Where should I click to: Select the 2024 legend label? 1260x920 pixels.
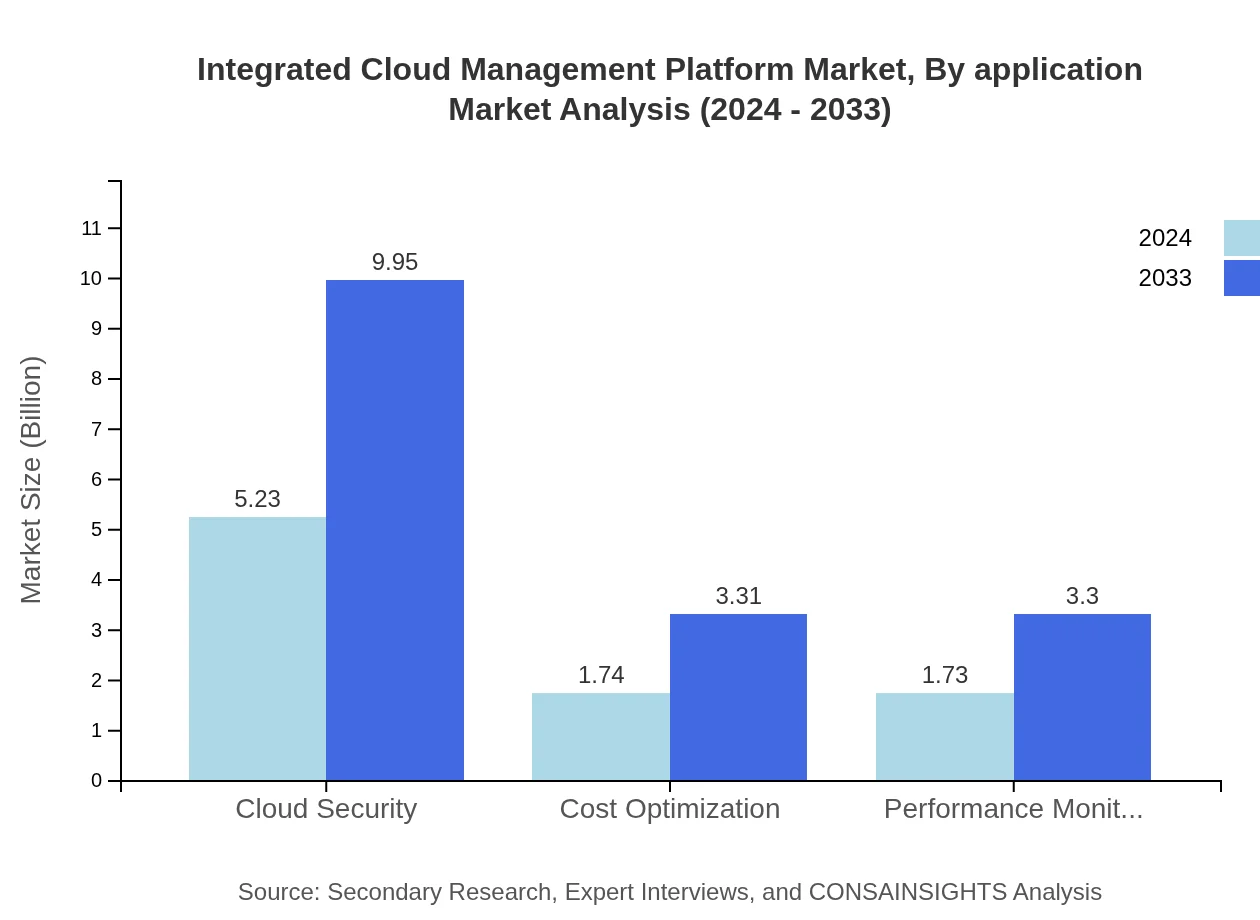[1165, 238]
